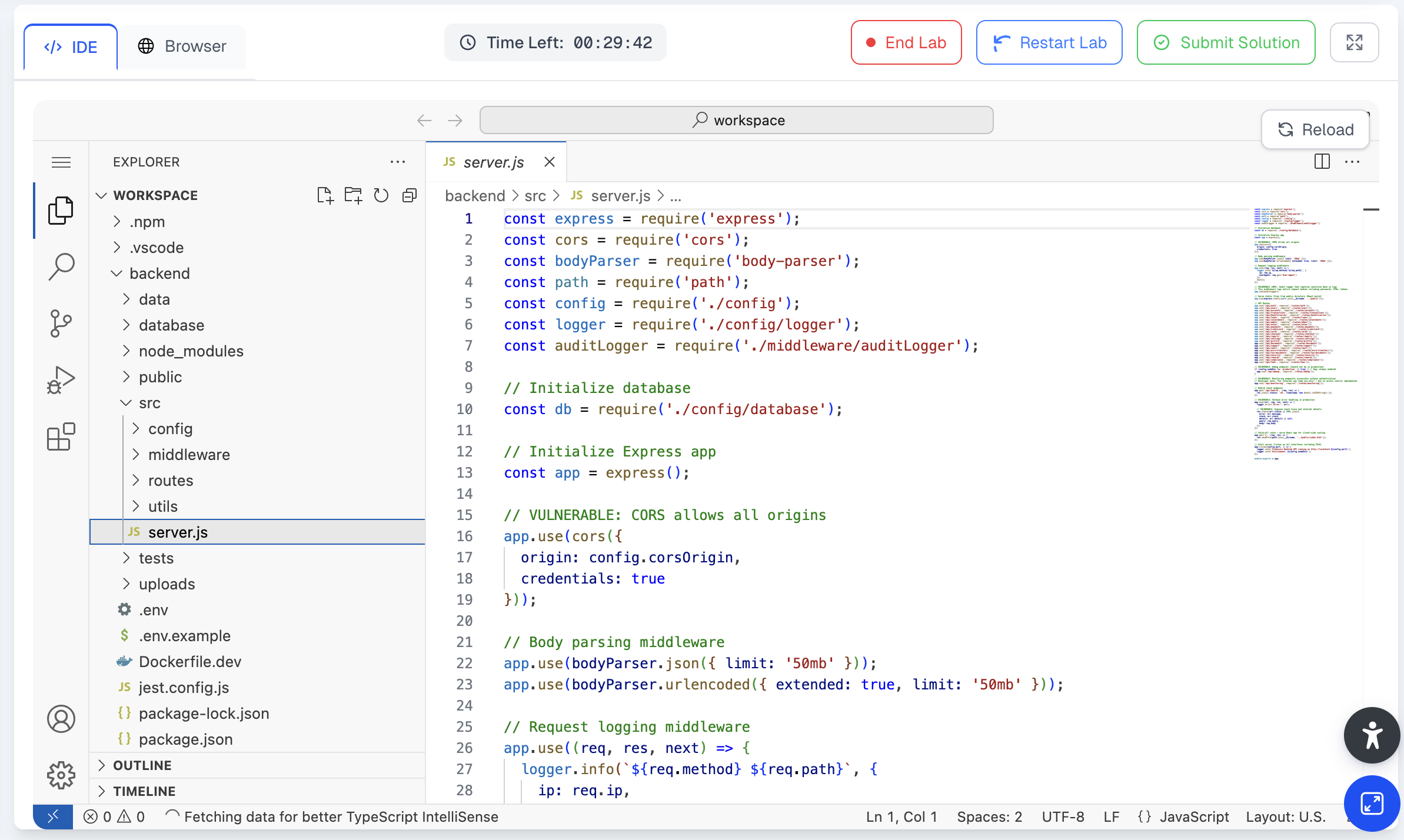Open the Run and Debug view
This screenshot has height=840, width=1404.
point(61,380)
